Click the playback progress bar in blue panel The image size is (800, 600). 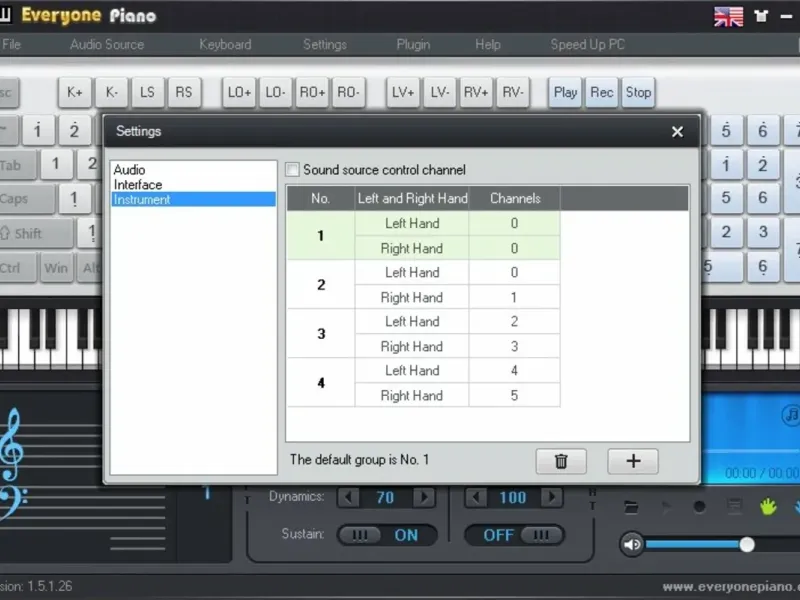(751, 451)
